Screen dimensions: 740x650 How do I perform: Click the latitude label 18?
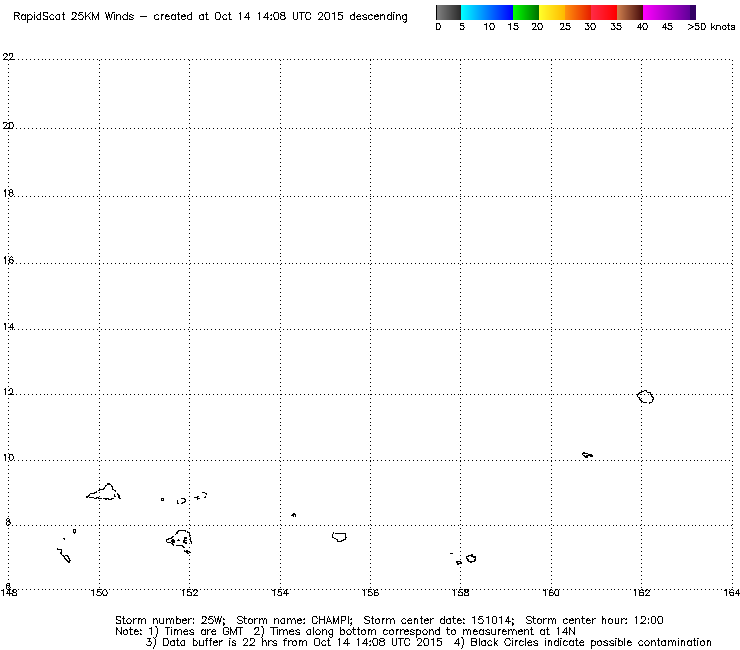8,193
